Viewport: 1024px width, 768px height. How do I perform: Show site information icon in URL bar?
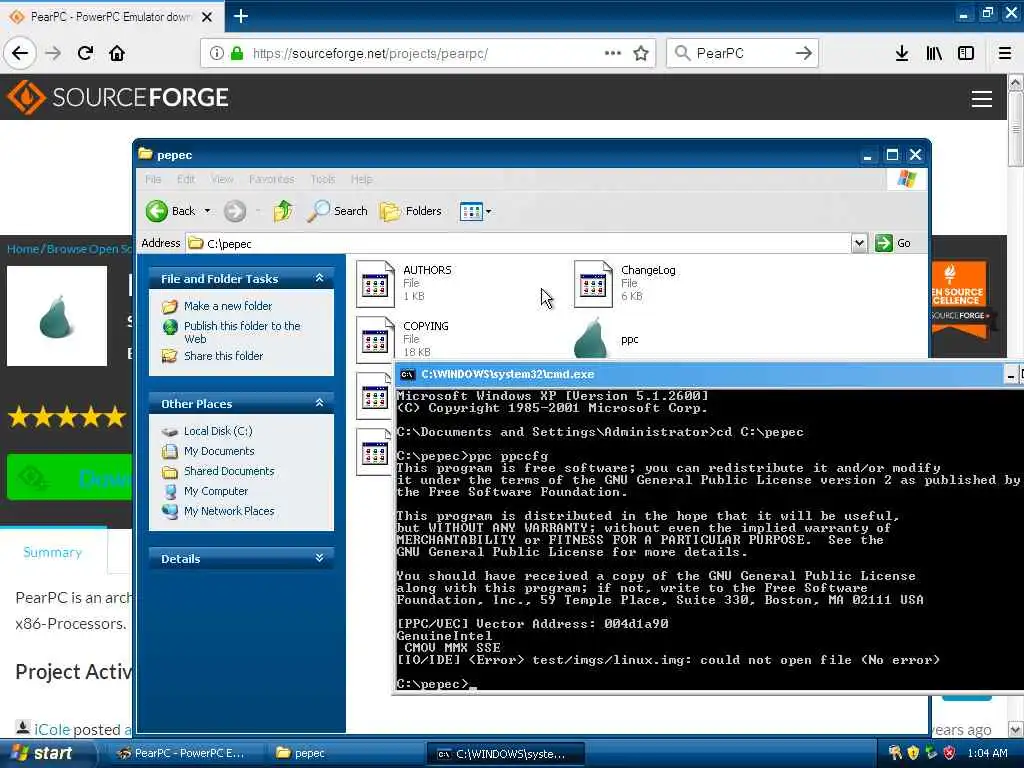coord(217,53)
